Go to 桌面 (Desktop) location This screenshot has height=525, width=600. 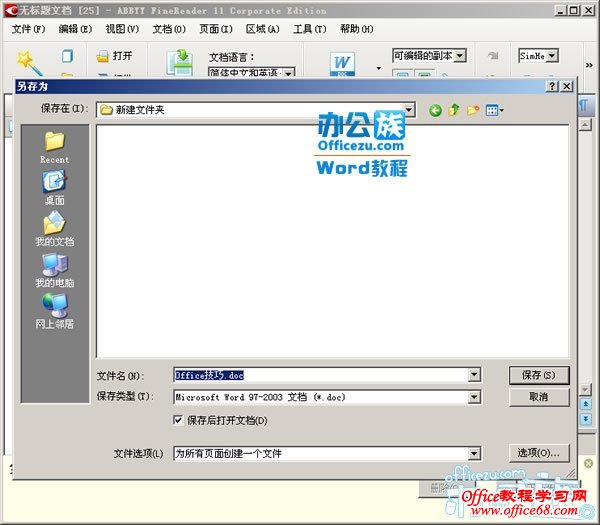[x=55, y=188]
